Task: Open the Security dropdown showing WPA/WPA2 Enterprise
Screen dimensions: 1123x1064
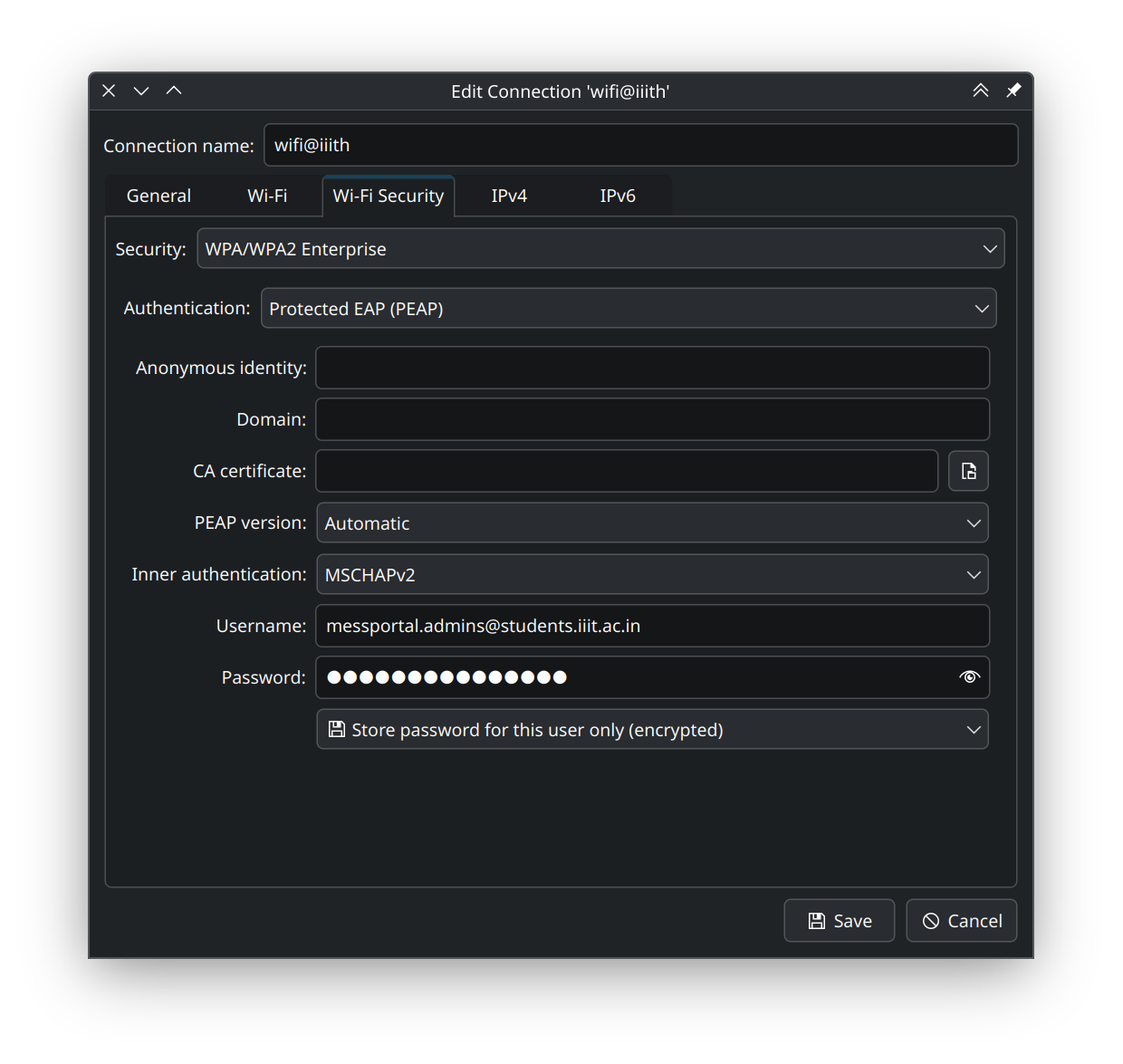Action: tap(600, 249)
